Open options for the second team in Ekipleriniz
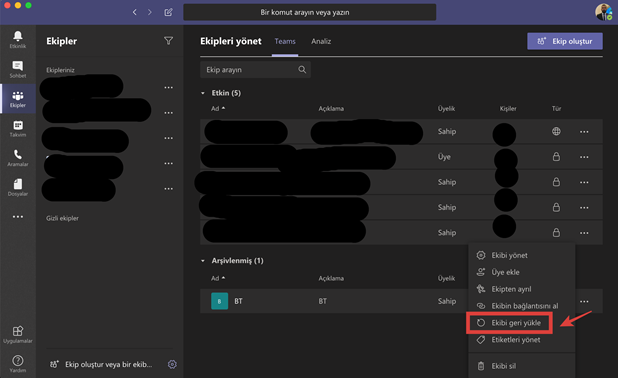 click(x=168, y=113)
